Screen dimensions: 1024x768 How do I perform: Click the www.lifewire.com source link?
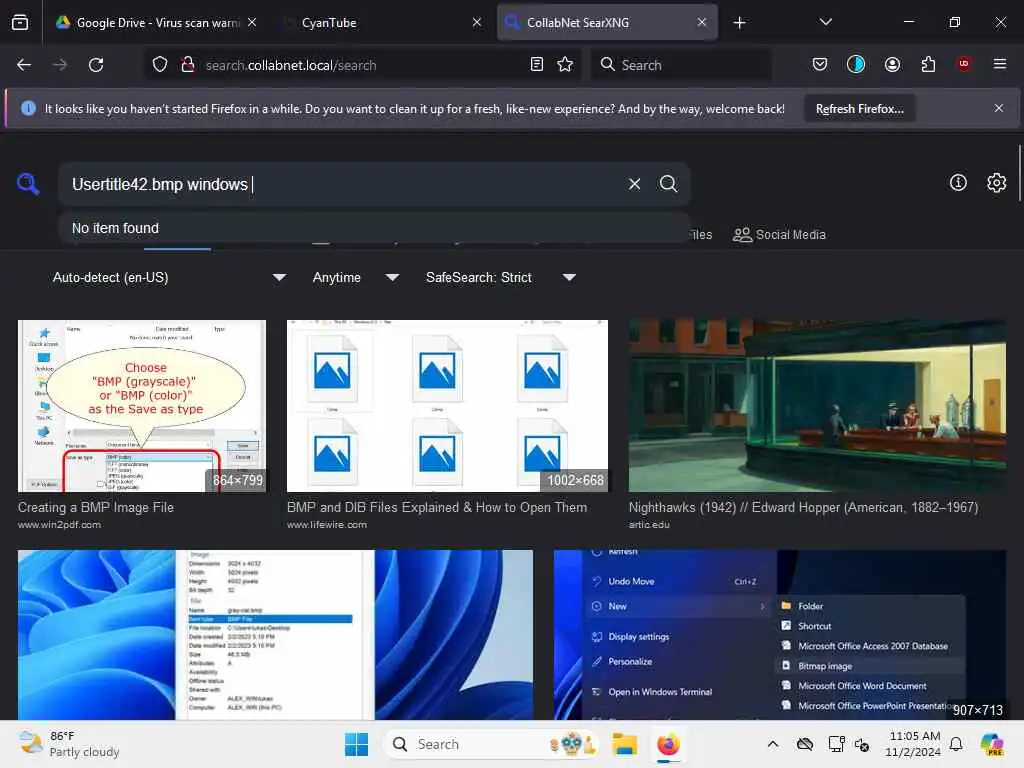(327, 524)
